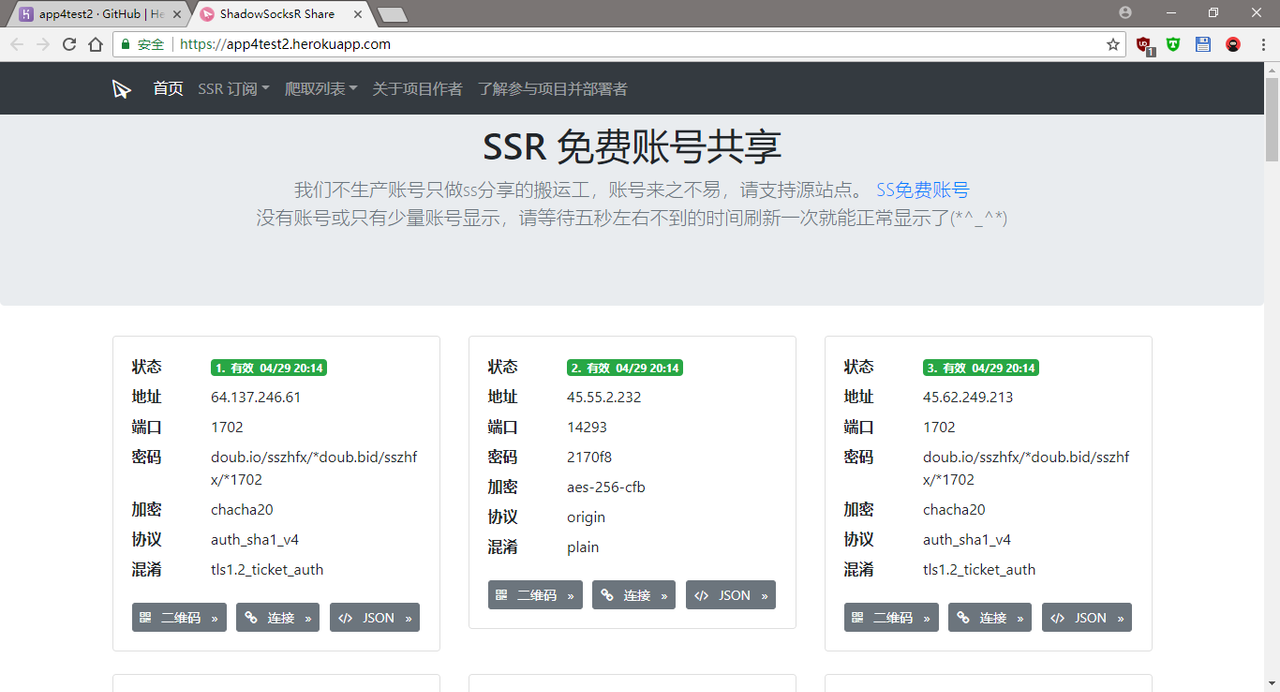Open 关于项目作者 page
Screen dimensions: 1280x692
point(417,89)
